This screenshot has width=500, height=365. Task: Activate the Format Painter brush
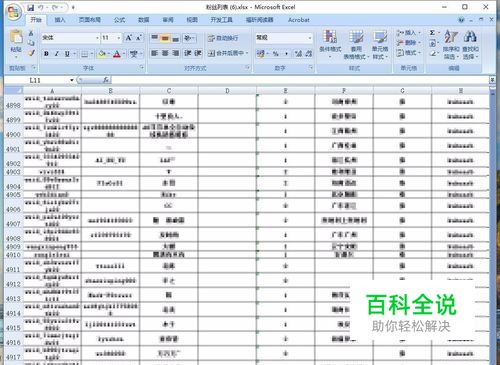(31, 53)
